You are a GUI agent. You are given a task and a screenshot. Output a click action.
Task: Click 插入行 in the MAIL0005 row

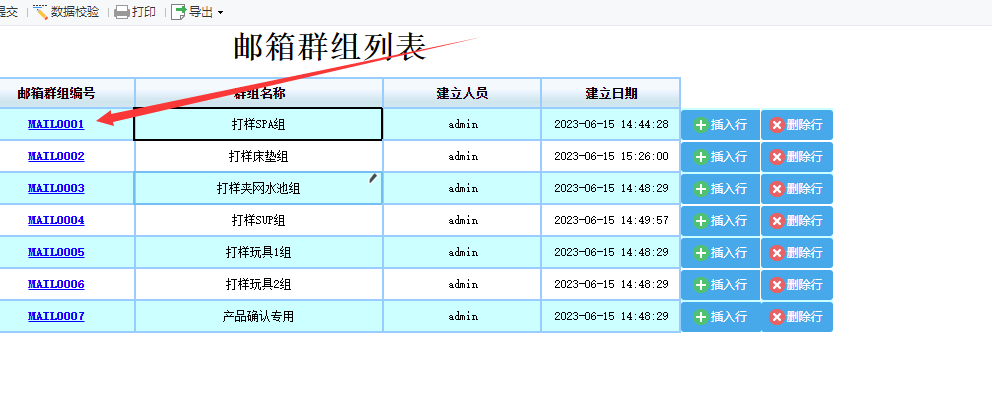(720, 253)
